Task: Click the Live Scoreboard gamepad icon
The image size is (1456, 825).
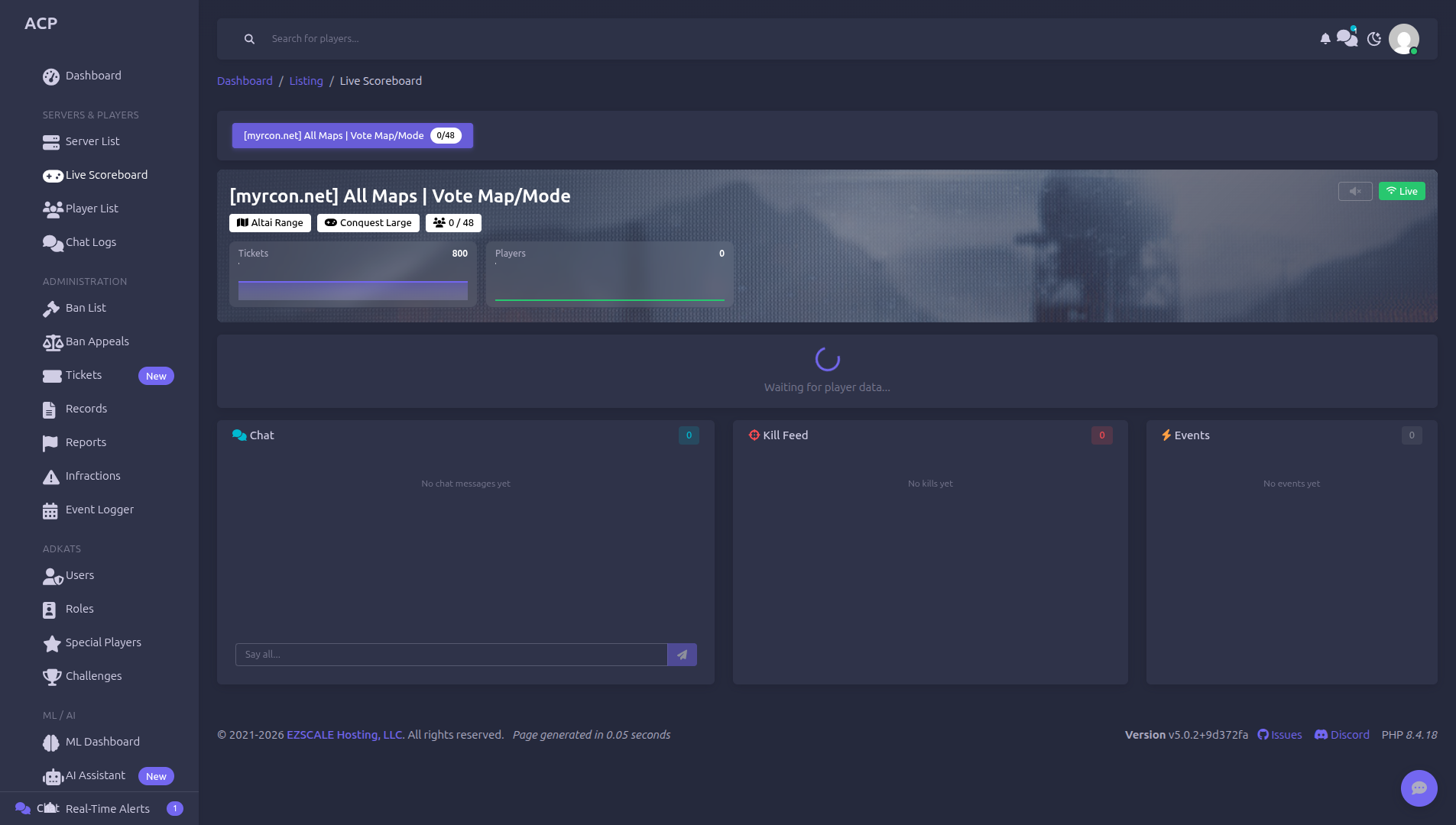Action: [53, 176]
